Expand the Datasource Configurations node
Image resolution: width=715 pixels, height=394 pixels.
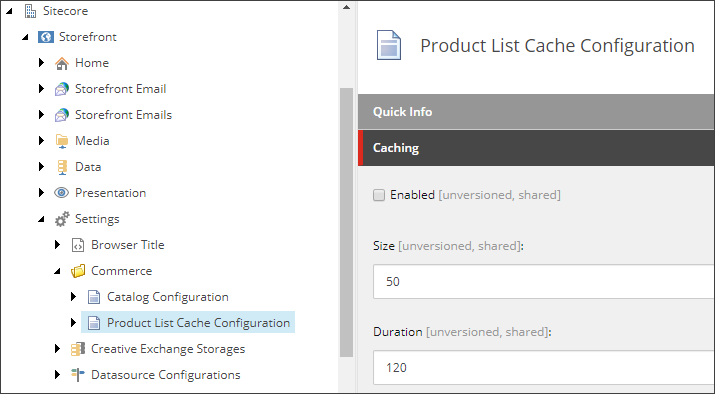57,375
